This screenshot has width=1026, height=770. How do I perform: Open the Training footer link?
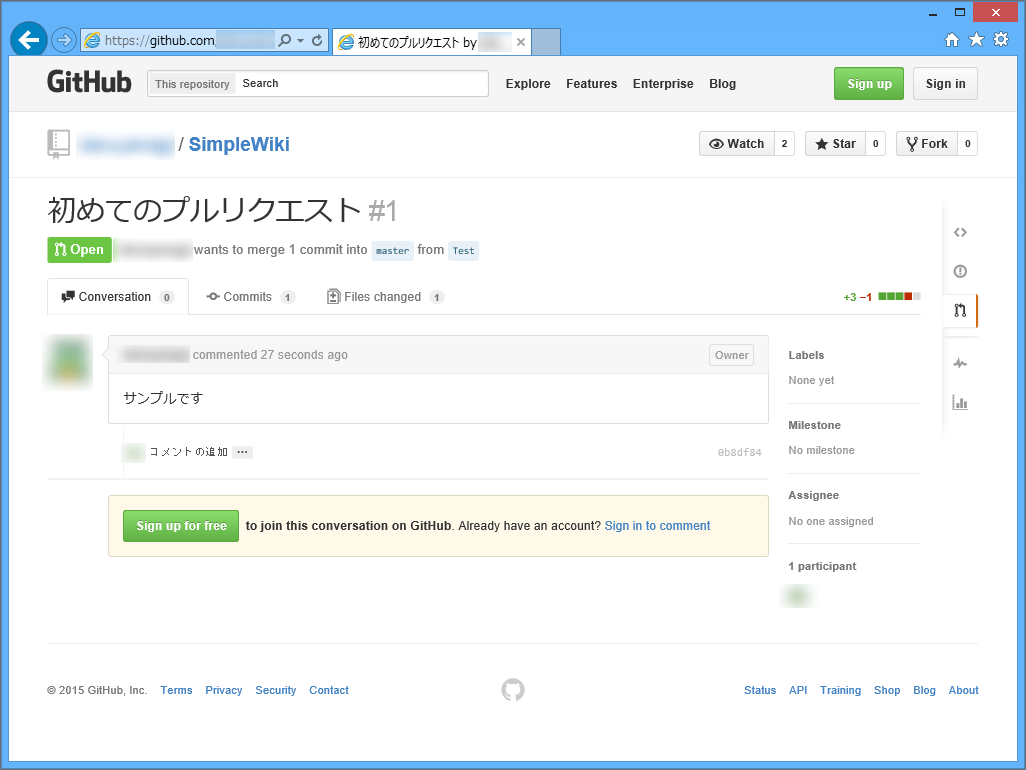tap(840, 690)
